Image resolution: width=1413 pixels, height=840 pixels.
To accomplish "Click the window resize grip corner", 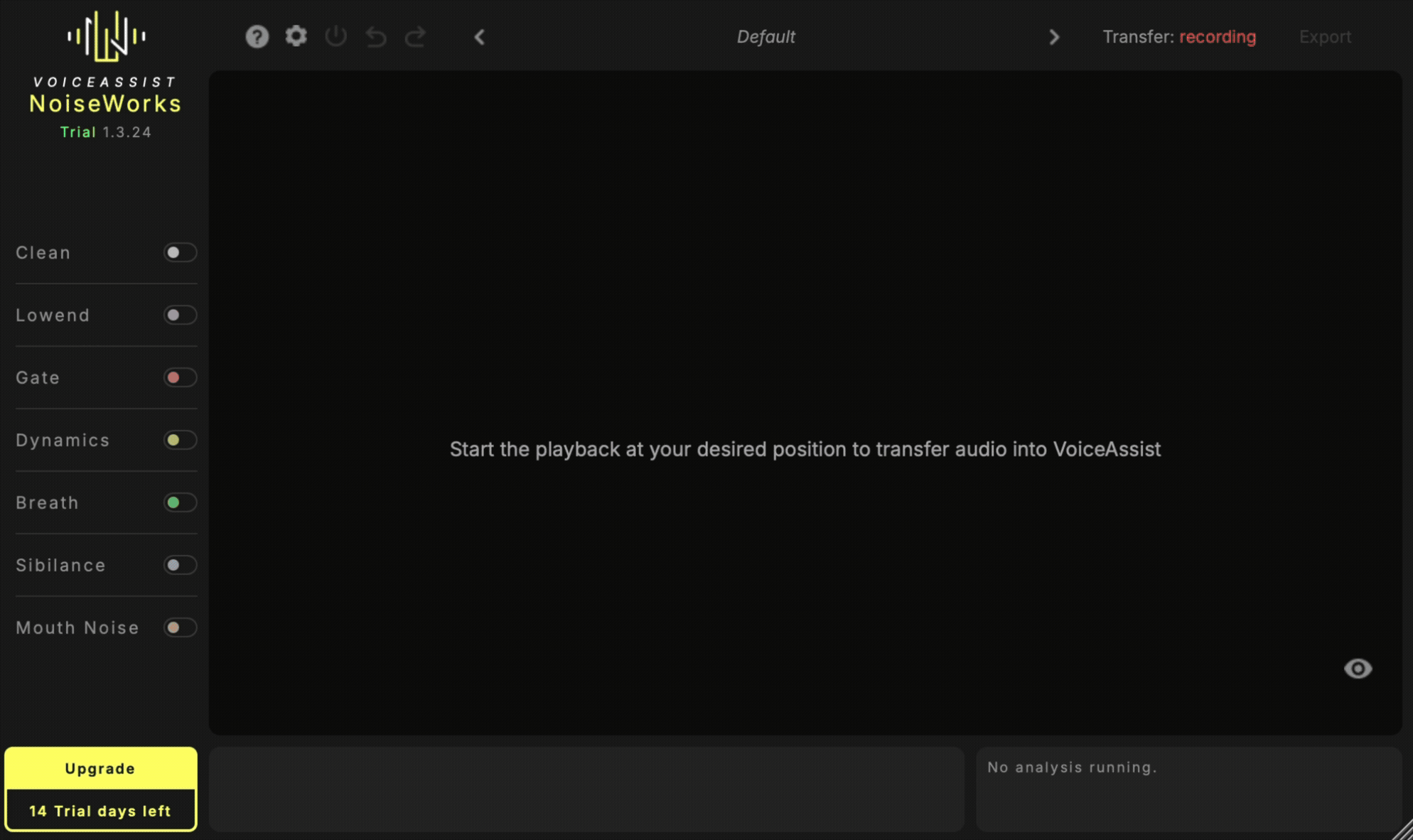I will (x=1403, y=830).
